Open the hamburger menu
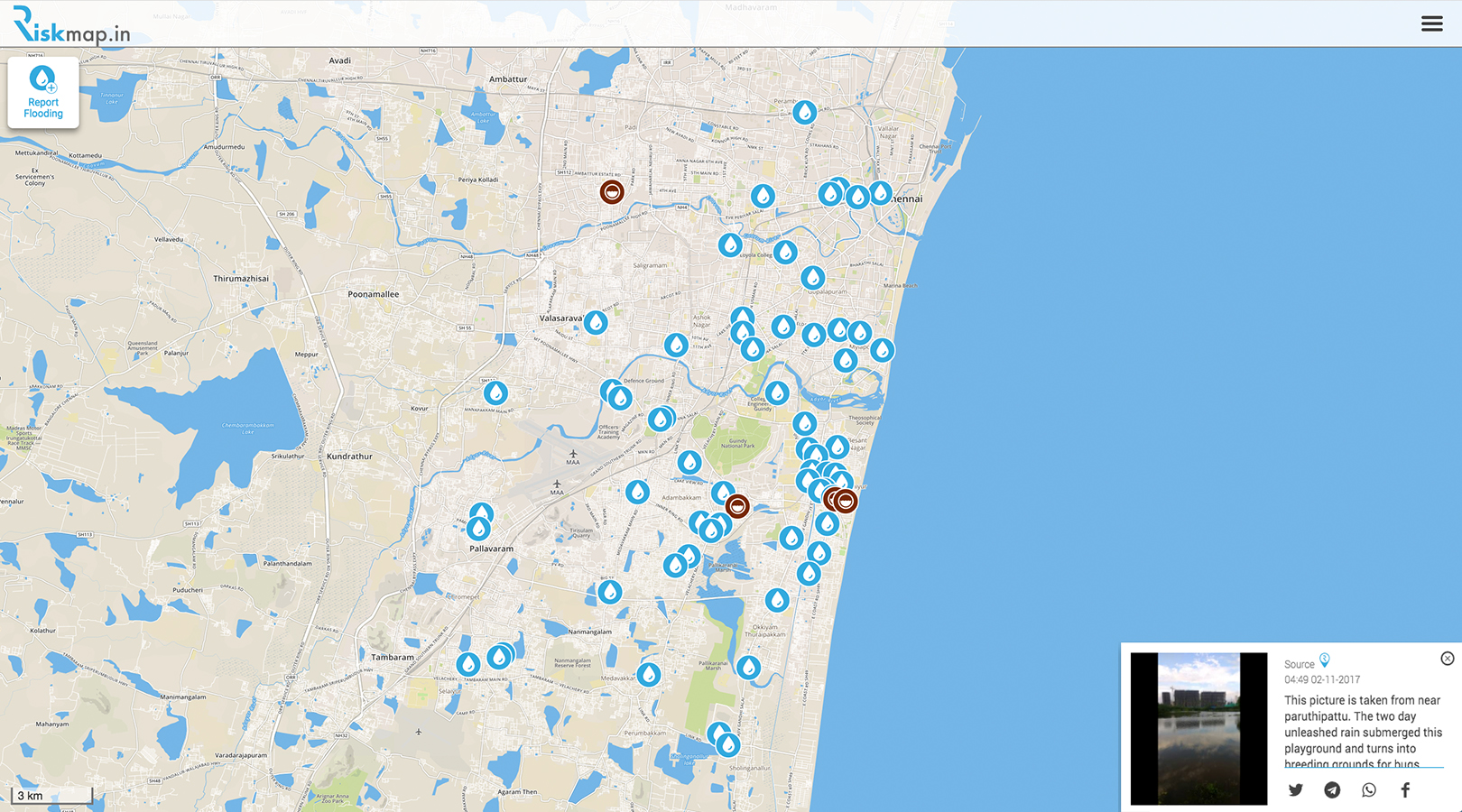 pos(1431,23)
